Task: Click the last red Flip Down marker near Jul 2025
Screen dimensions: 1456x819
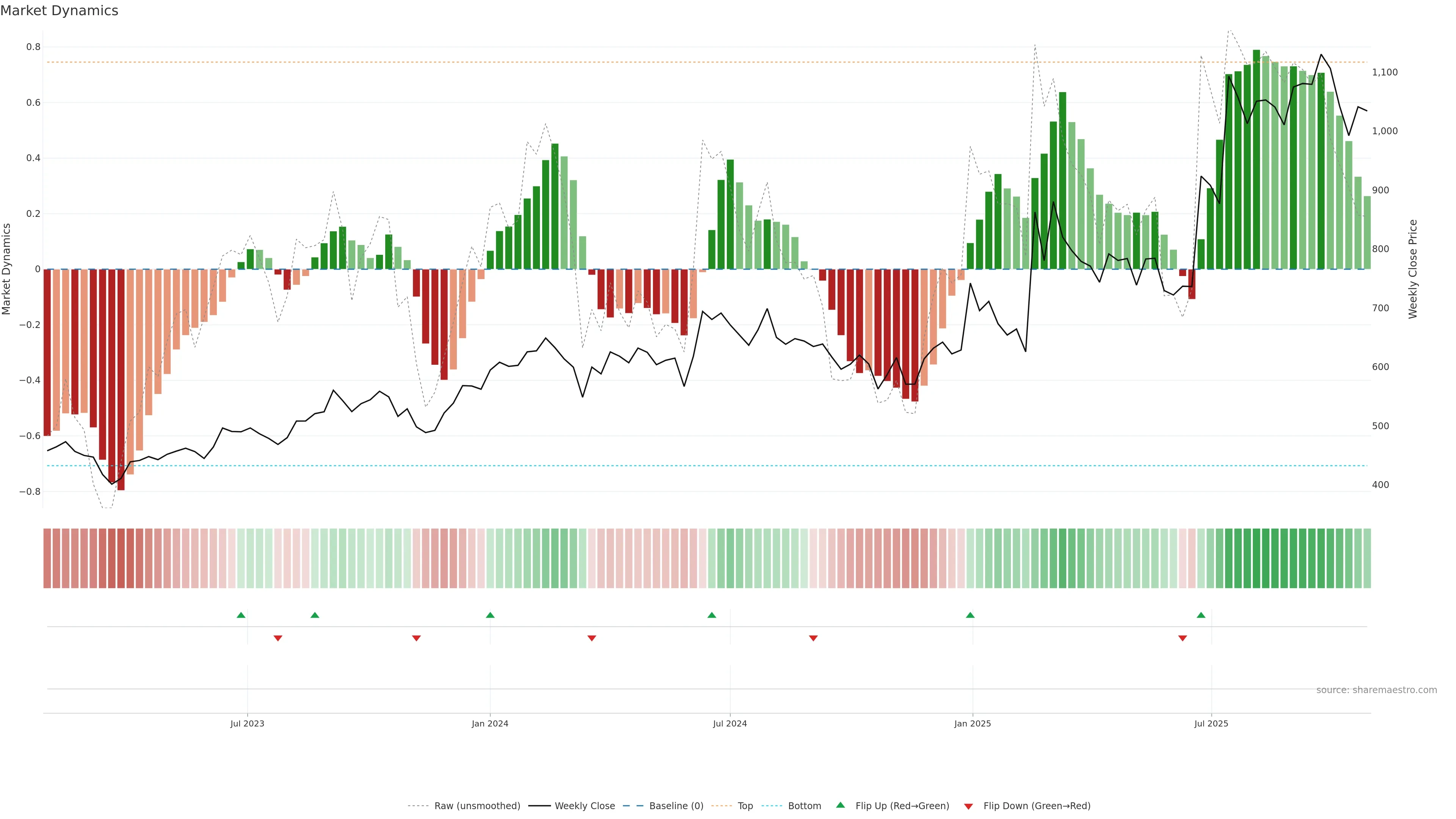Action: coord(1183,638)
